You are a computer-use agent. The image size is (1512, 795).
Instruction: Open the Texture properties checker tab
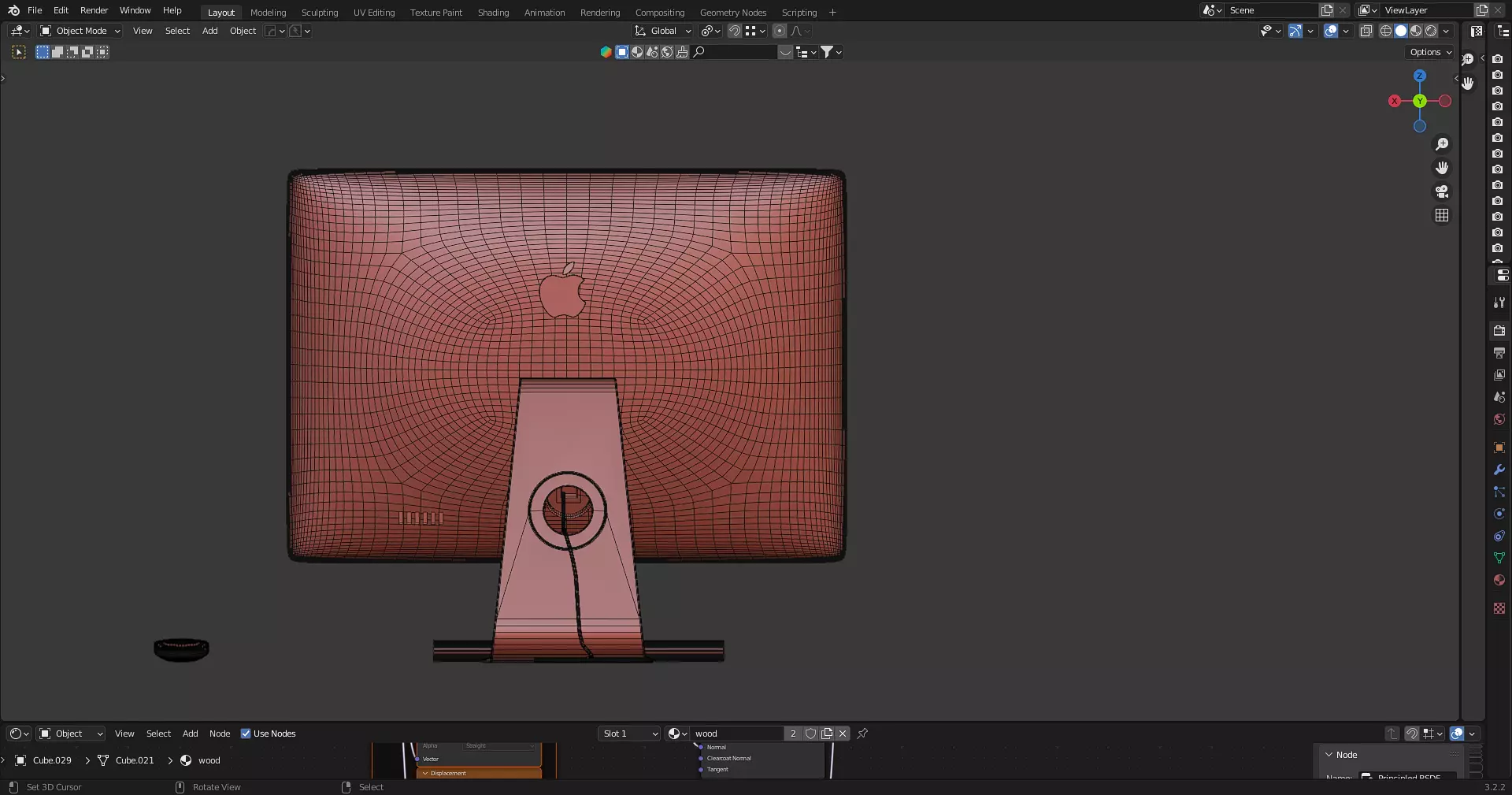pos(1499,608)
